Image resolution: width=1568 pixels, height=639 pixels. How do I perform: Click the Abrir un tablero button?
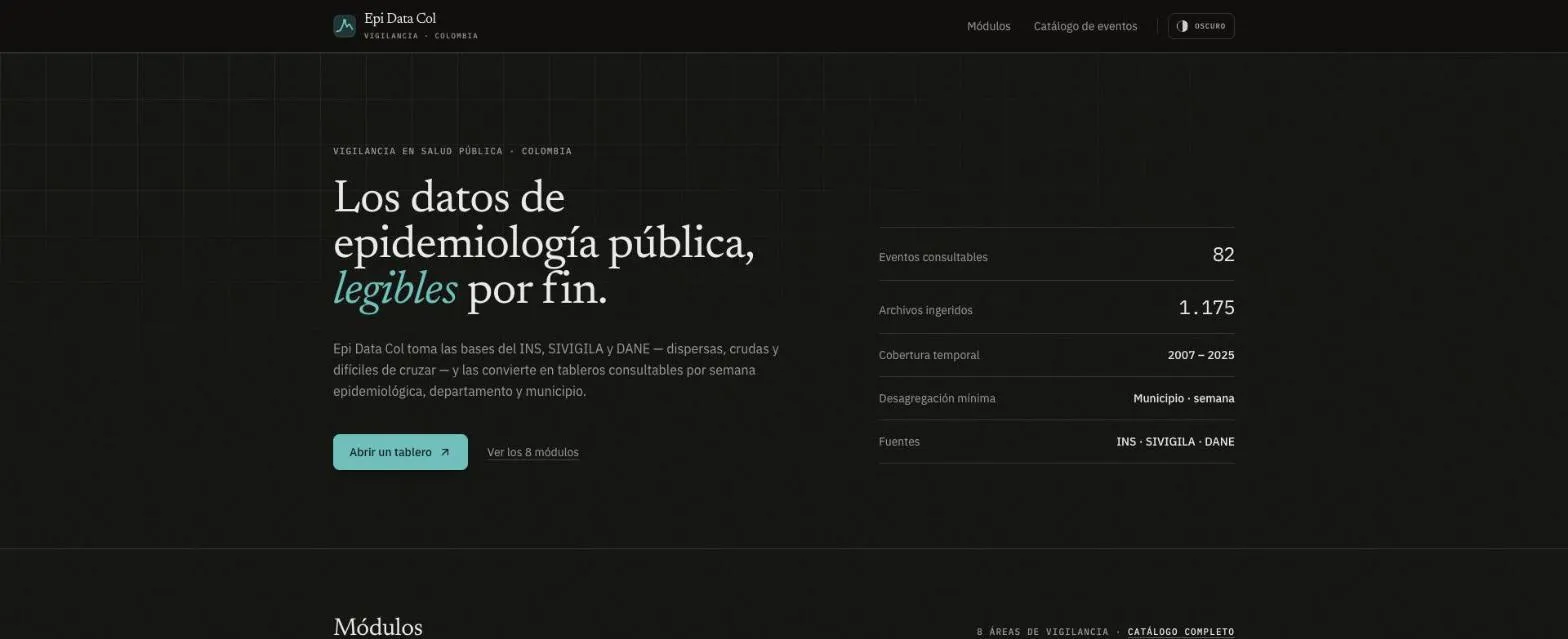400,452
